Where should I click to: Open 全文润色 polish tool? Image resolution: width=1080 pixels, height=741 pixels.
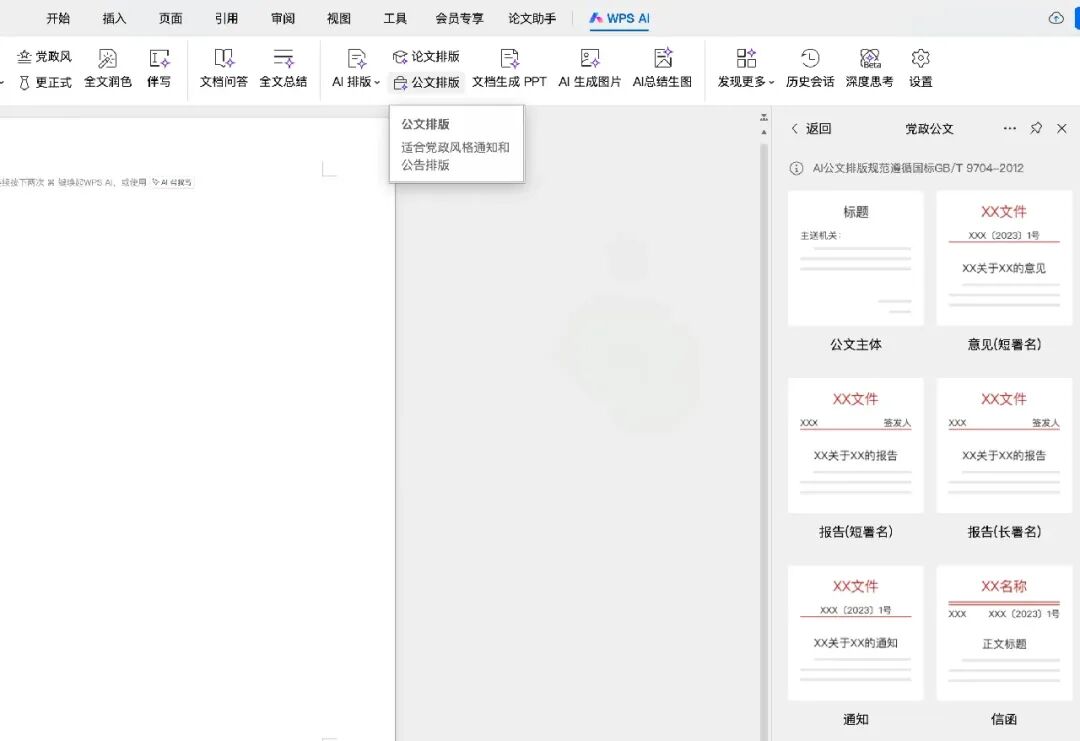(107, 68)
